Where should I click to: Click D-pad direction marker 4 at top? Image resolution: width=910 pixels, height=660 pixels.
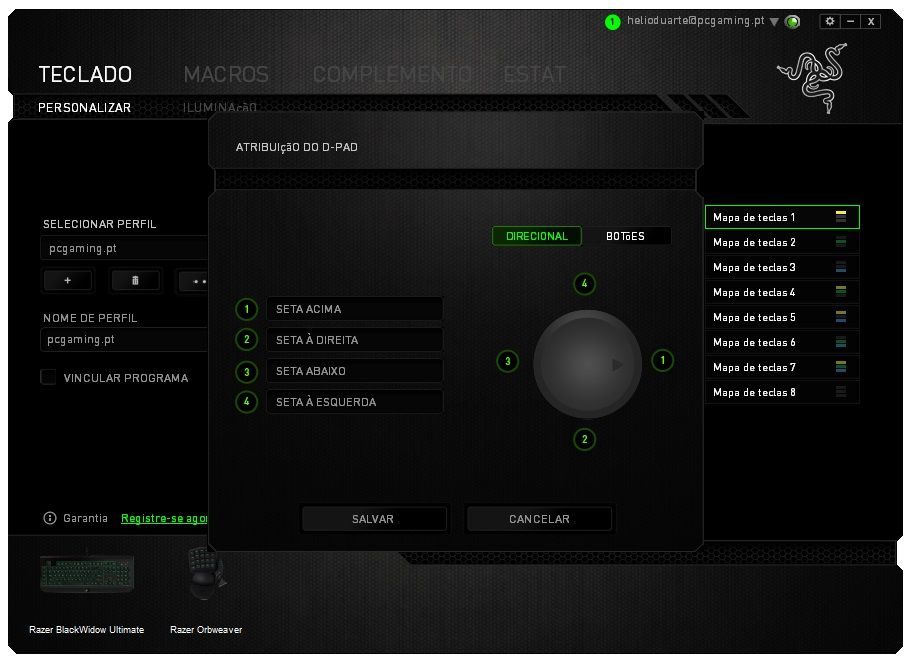click(x=585, y=284)
